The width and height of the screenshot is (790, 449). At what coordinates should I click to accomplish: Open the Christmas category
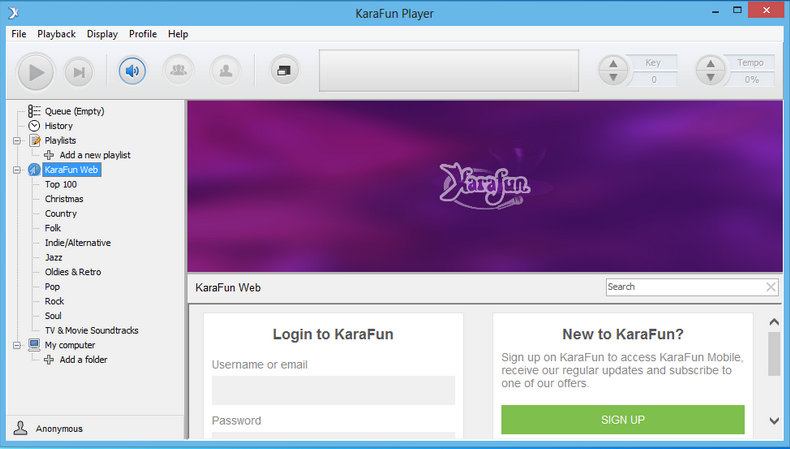[x=64, y=199]
